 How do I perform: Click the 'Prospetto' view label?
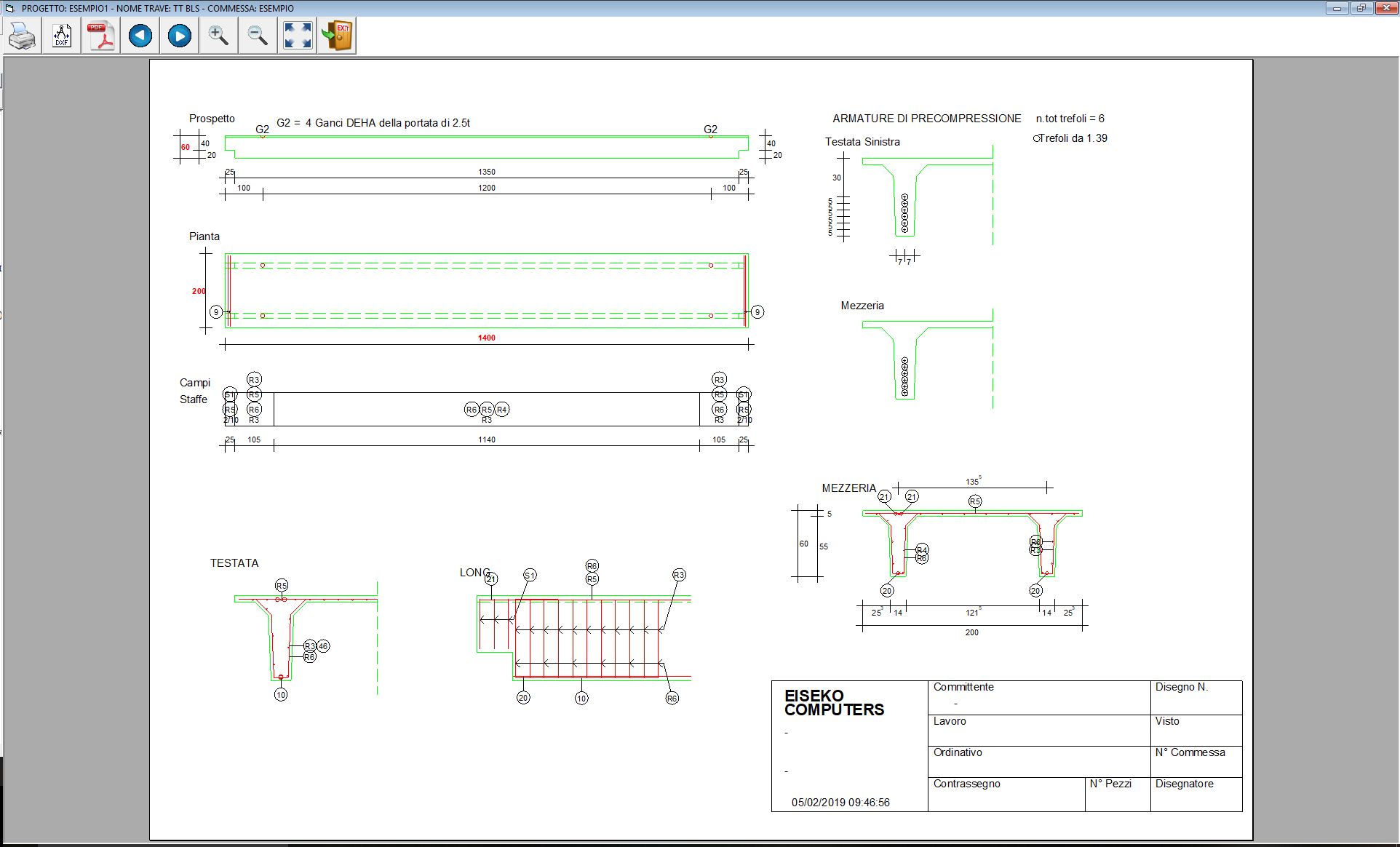point(212,119)
